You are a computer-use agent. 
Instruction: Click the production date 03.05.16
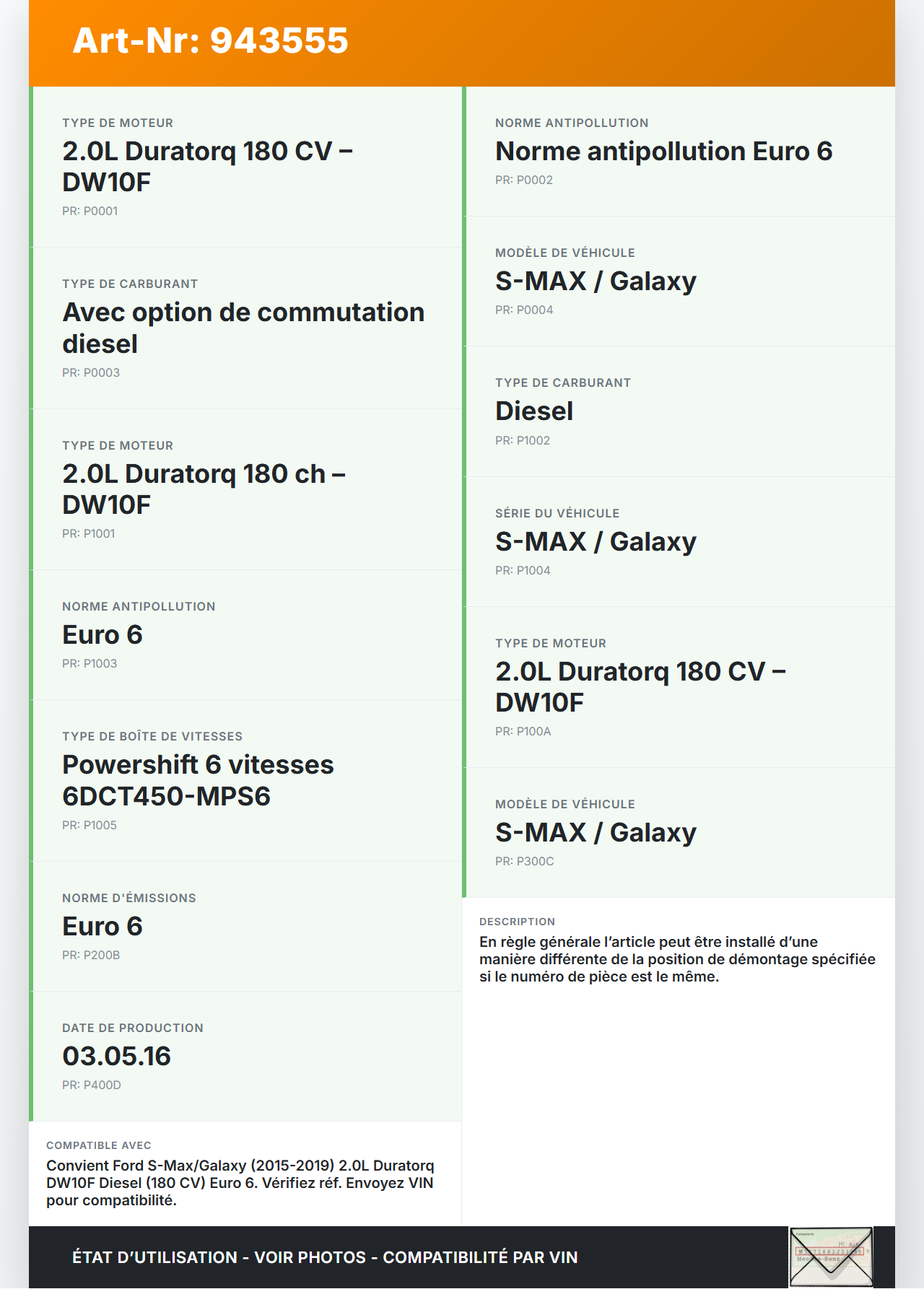point(116,1056)
